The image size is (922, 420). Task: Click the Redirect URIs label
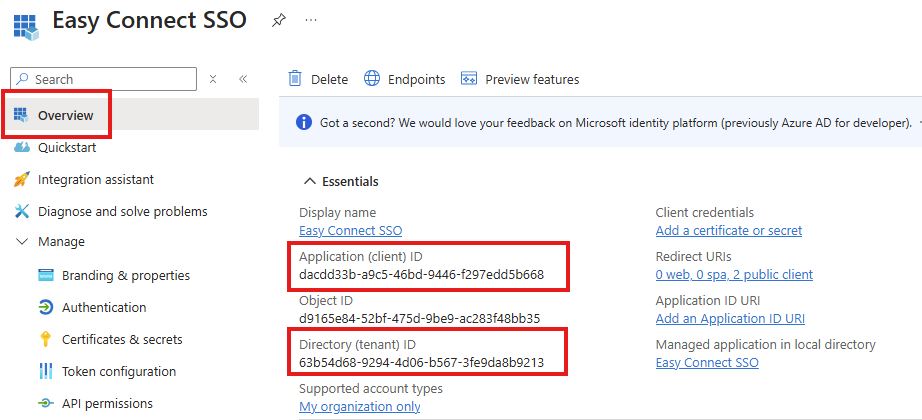click(693, 256)
